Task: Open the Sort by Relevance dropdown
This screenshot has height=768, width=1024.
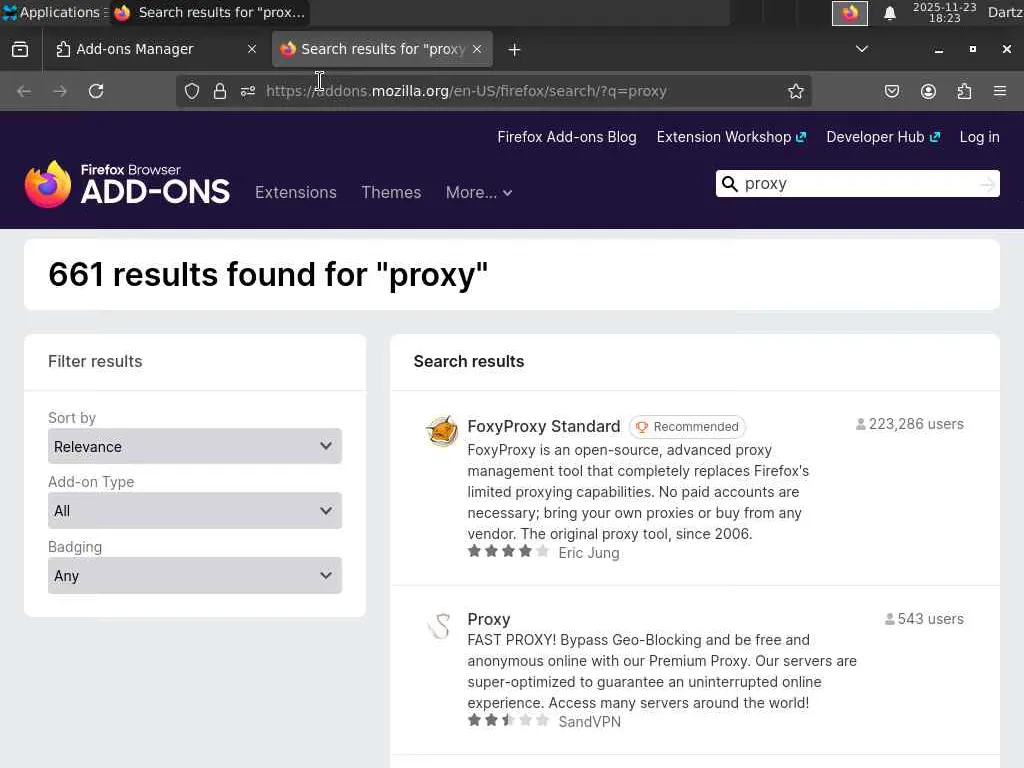Action: (x=195, y=446)
